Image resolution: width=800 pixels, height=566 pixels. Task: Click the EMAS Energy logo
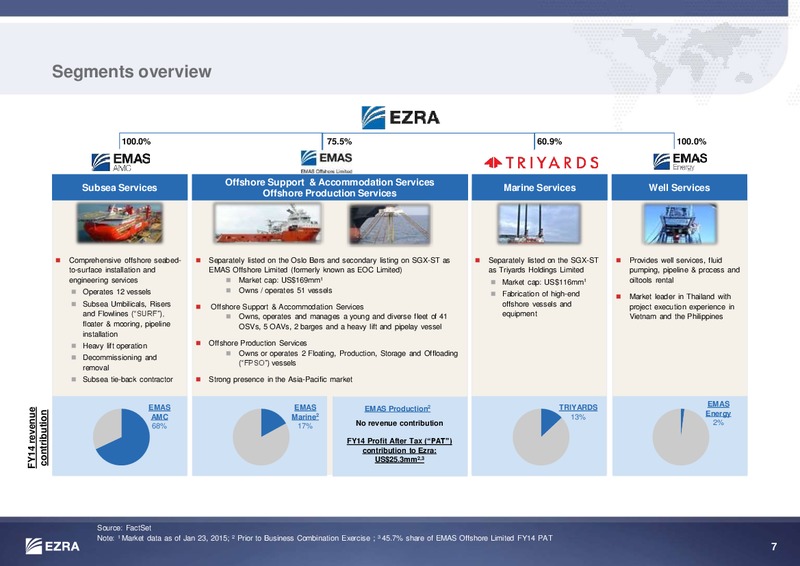(680, 161)
